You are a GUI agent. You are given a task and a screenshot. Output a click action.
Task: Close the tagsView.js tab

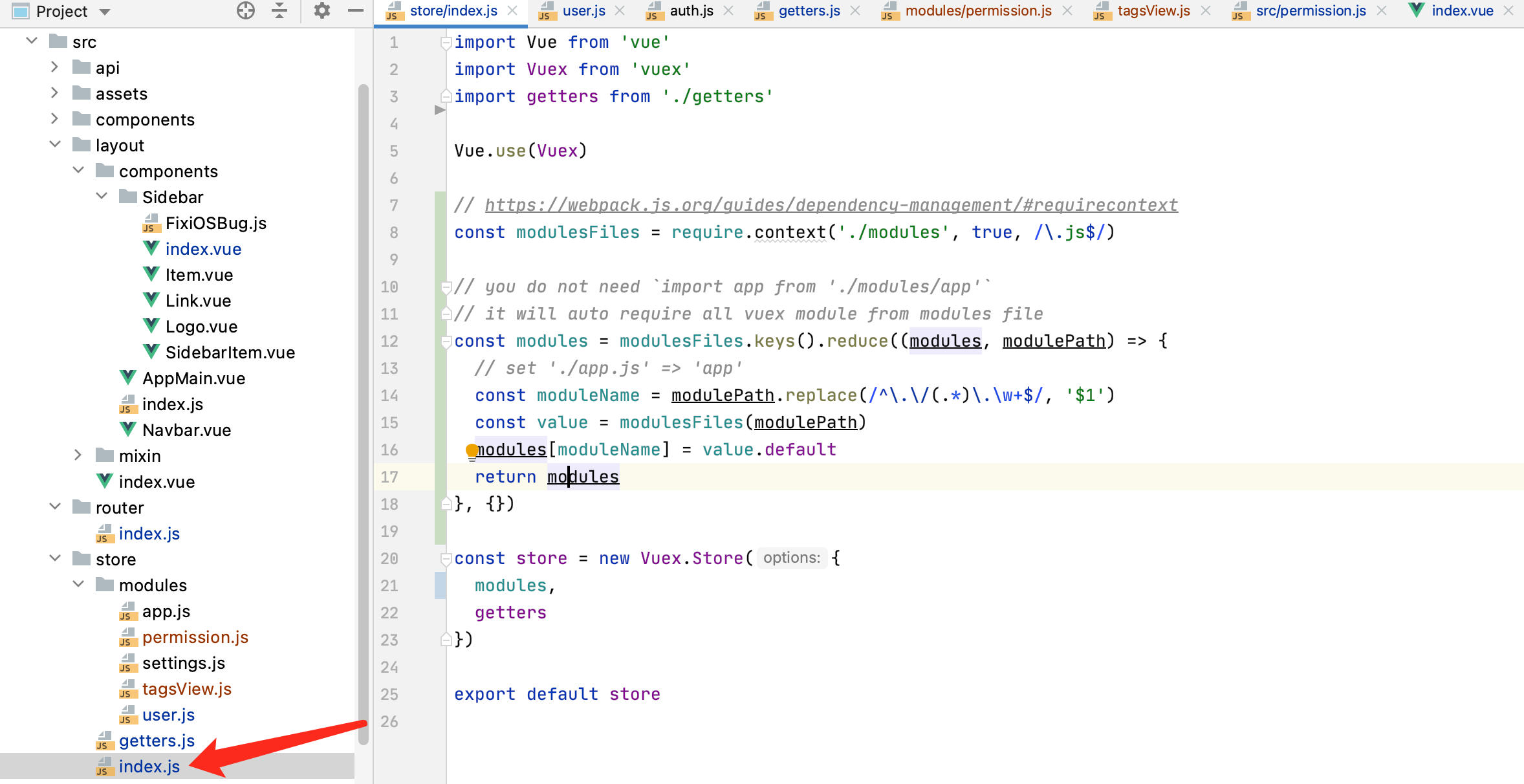[x=1206, y=11]
